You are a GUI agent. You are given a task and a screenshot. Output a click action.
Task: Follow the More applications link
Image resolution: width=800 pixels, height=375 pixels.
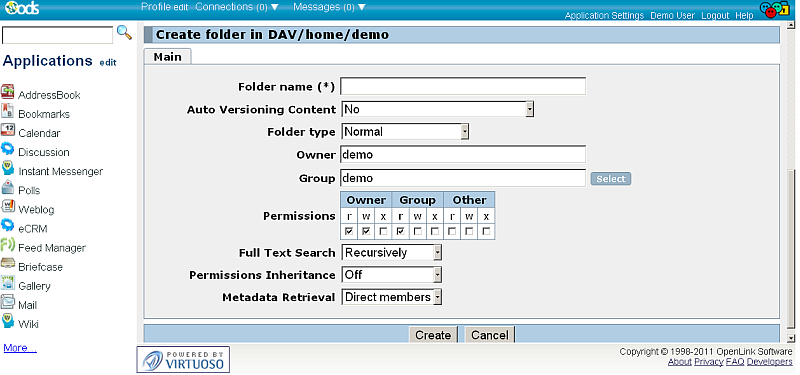[20, 348]
